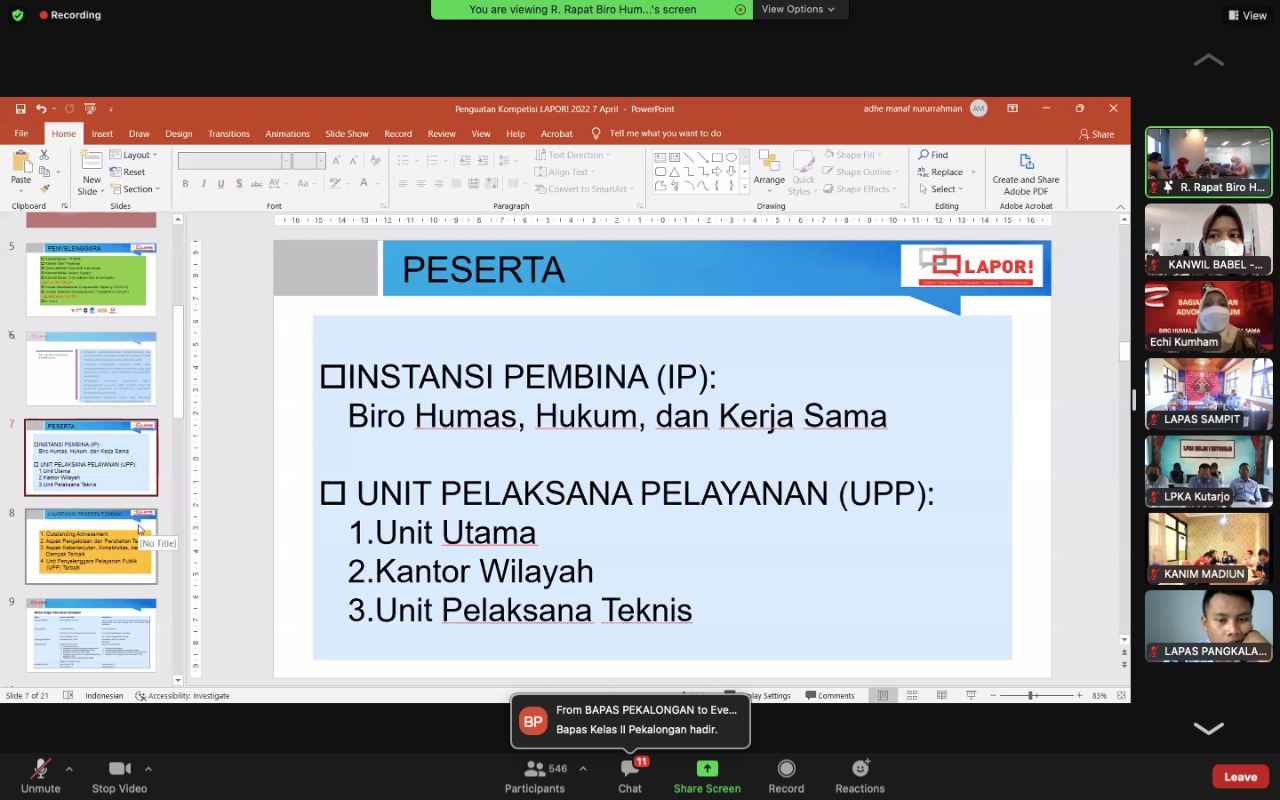Click the Insert ribbon tab

102,134
